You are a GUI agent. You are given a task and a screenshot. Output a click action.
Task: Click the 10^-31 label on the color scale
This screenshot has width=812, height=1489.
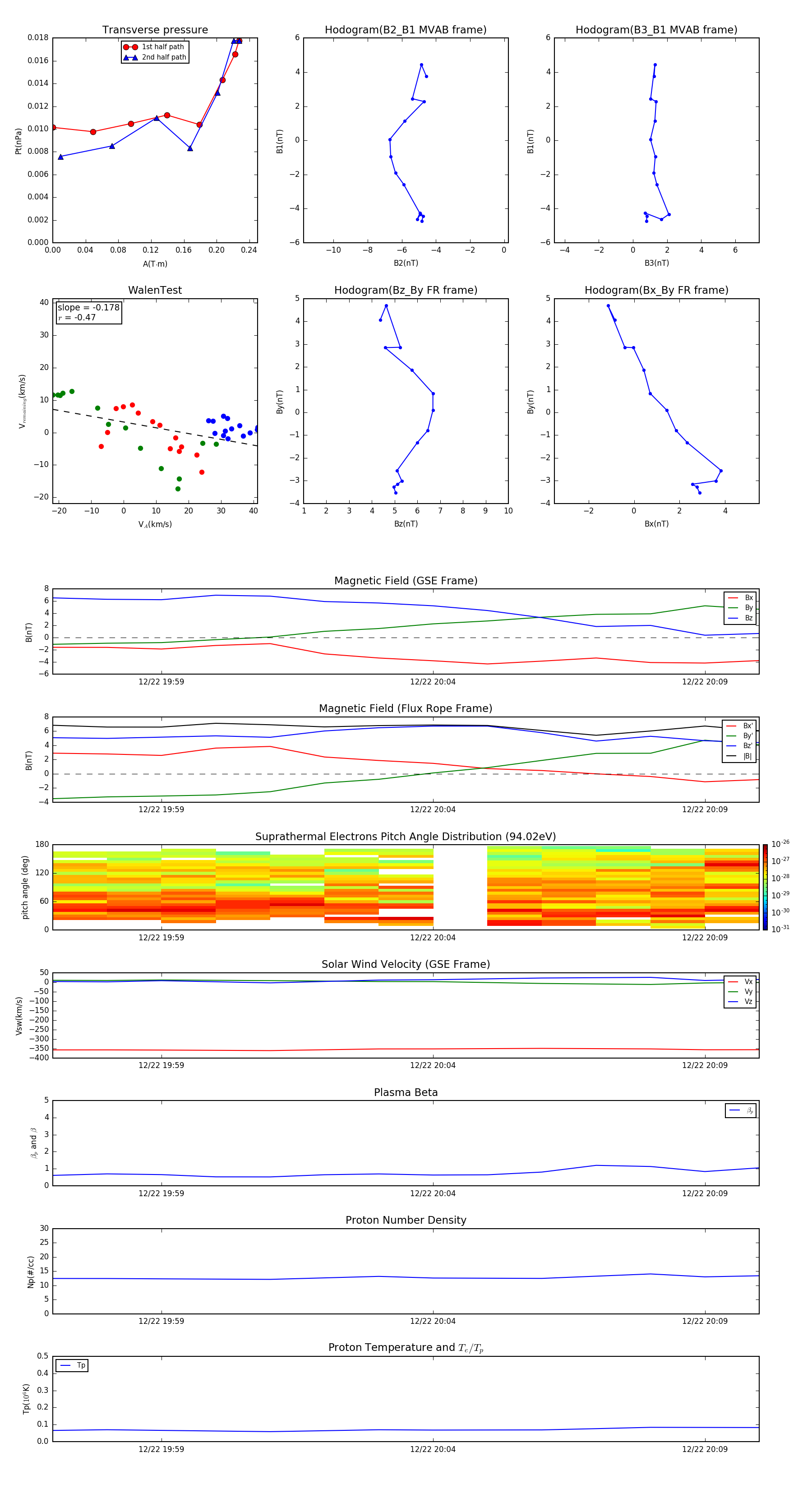click(780, 929)
